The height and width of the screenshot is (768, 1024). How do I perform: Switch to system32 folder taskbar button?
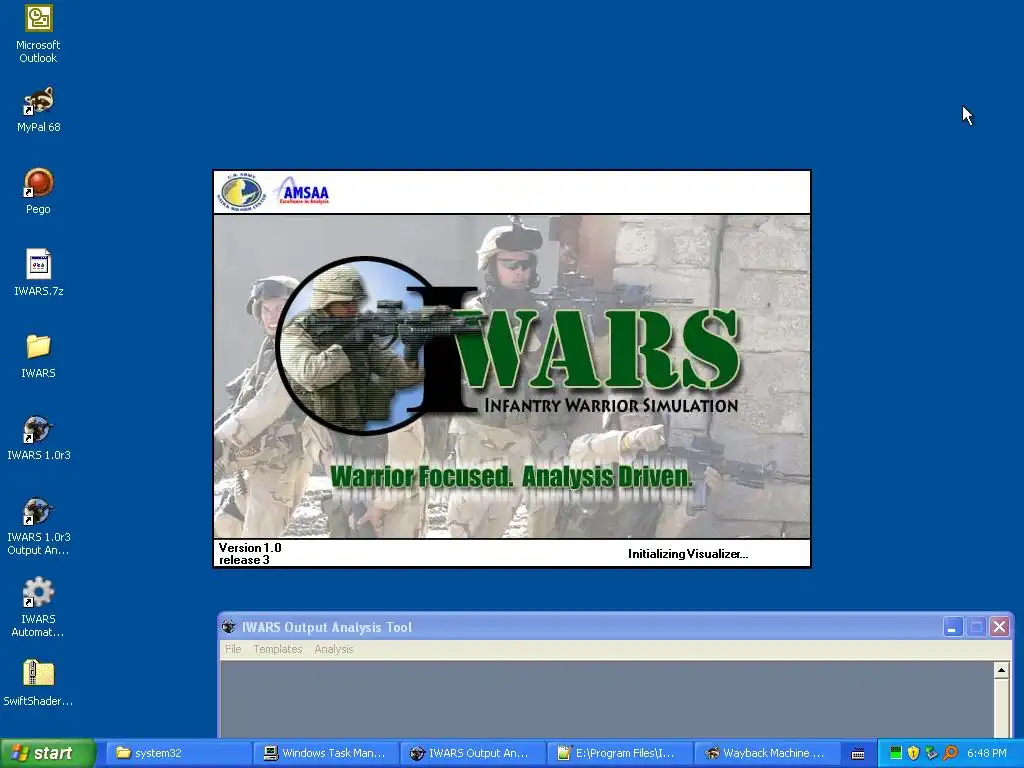click(x=178, y=753)
